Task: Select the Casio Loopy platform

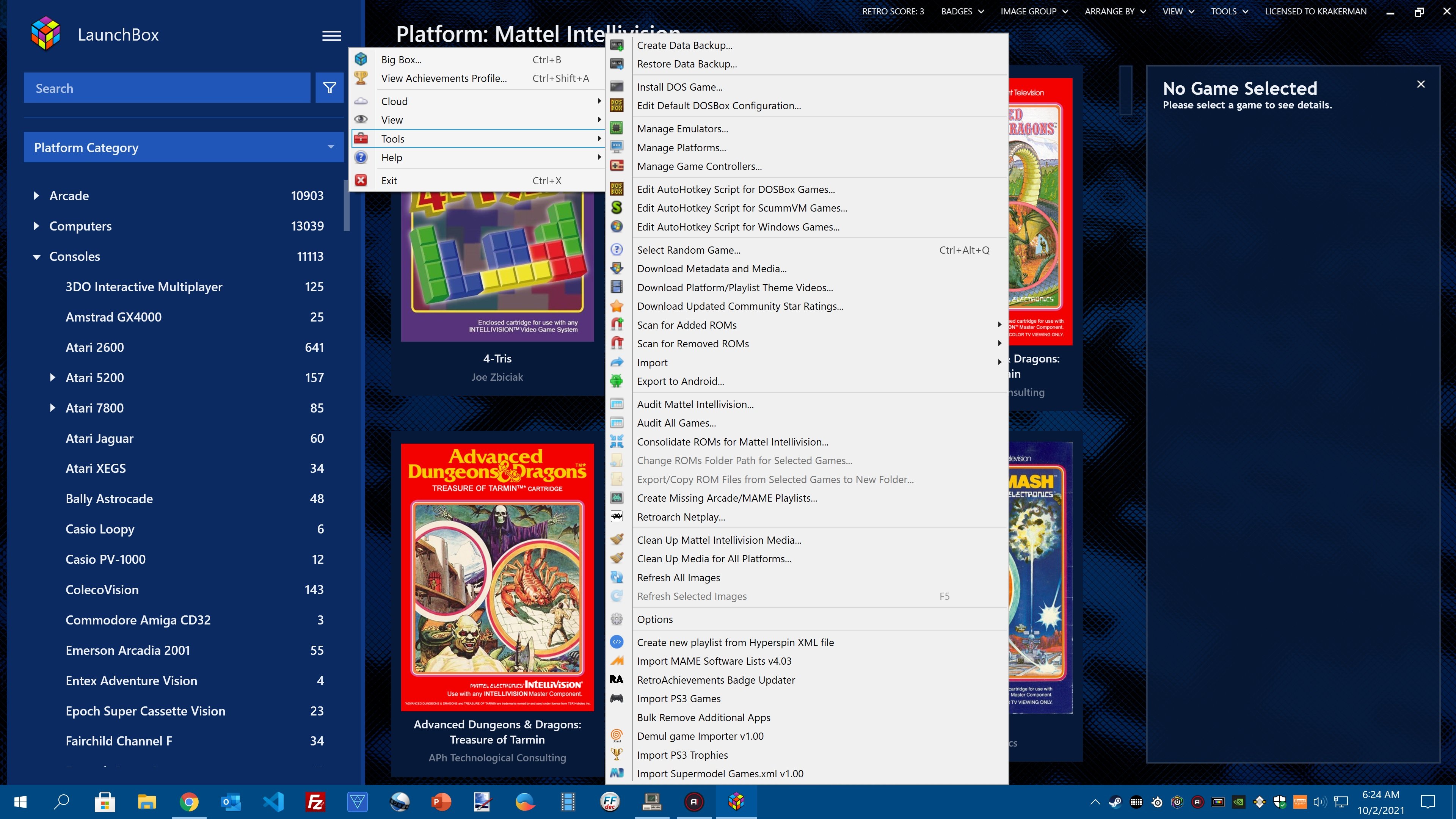Action: coord(100,529)
